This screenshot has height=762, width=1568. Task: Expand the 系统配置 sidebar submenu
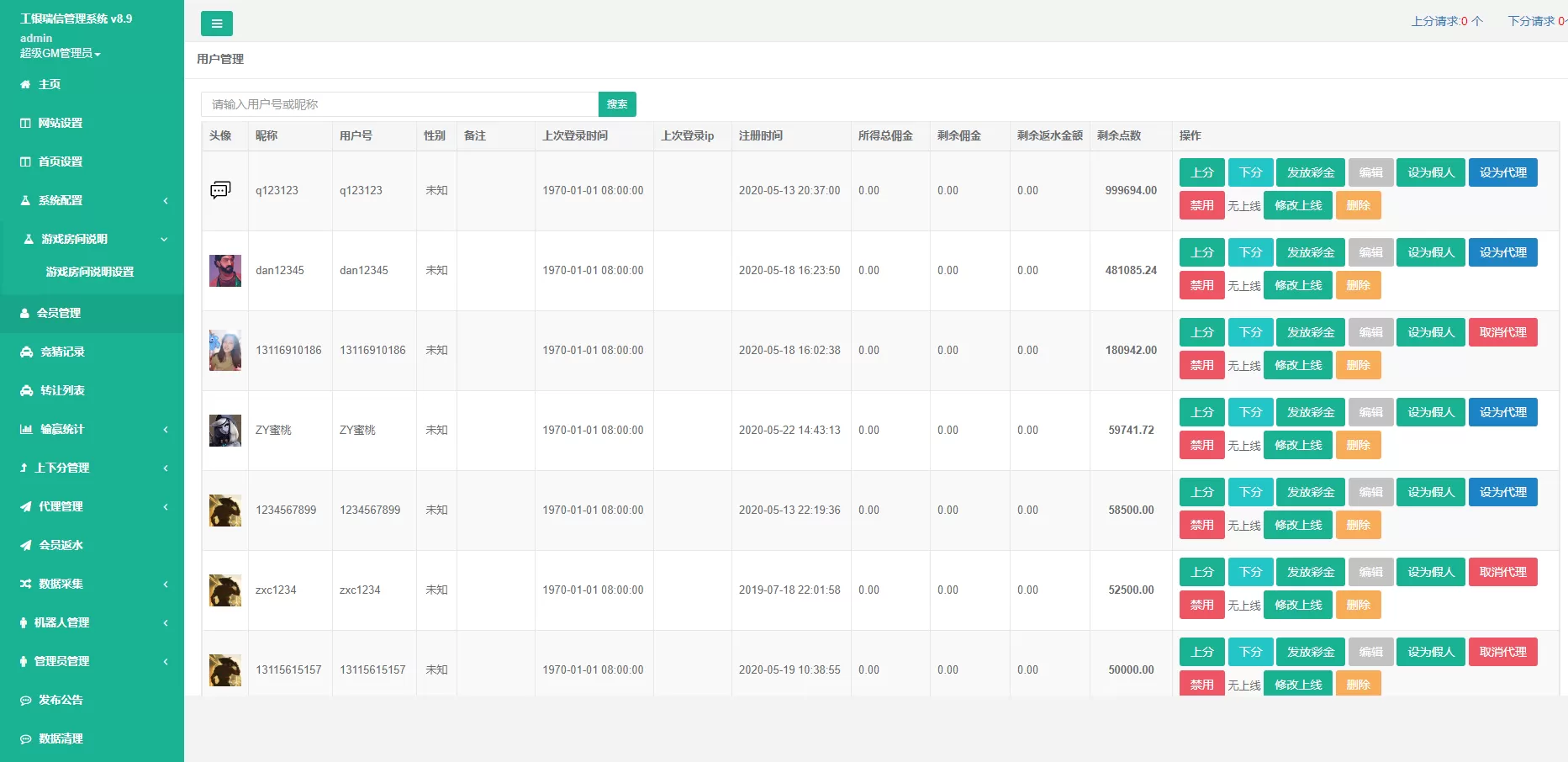[x=165, y=200]
